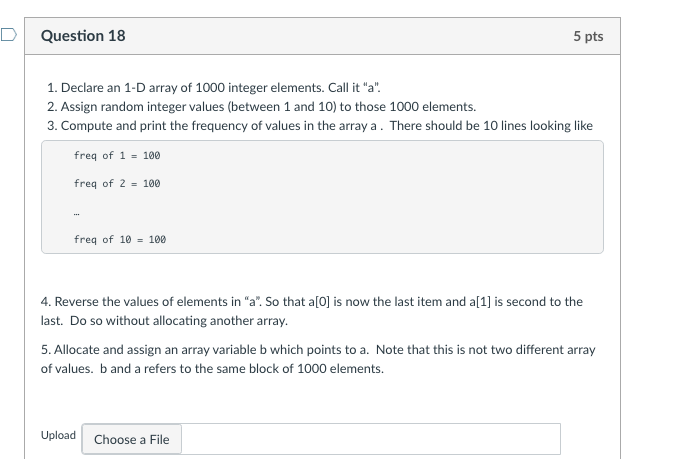Screen dimensions: 692x459
Task: Click the step 4 reverse elements paragraph
Action: pos(312,311)
